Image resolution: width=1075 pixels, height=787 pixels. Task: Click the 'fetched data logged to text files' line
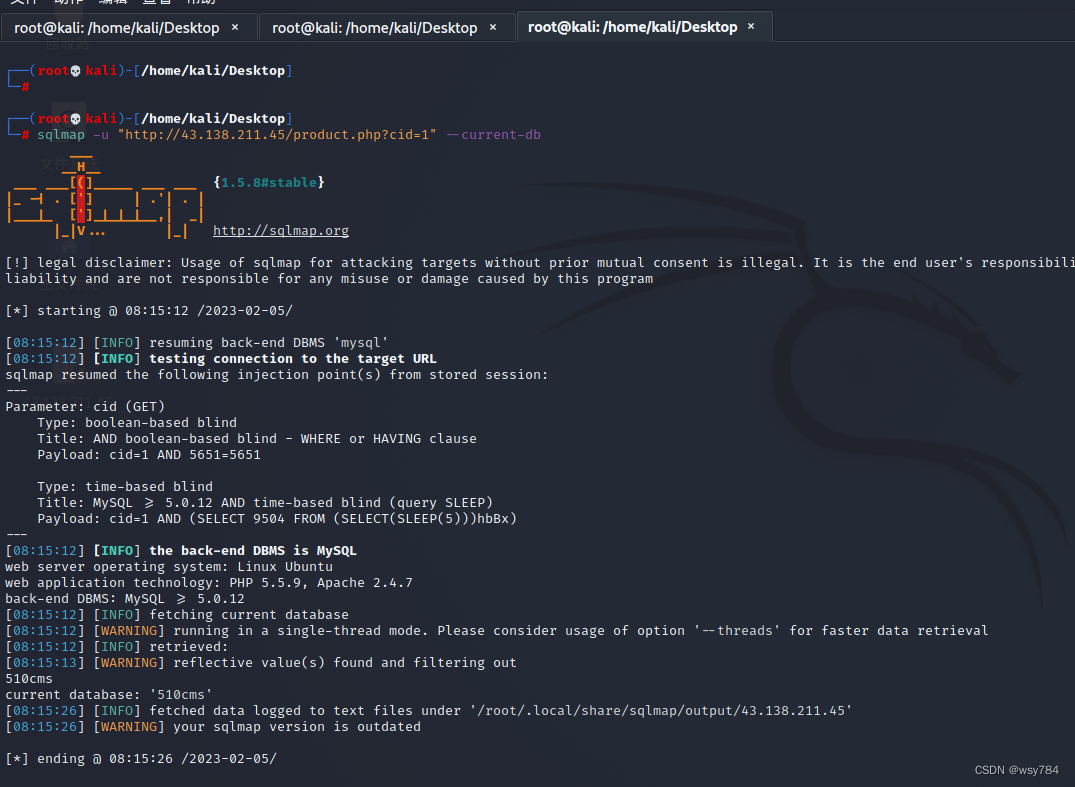coord(428,711)
